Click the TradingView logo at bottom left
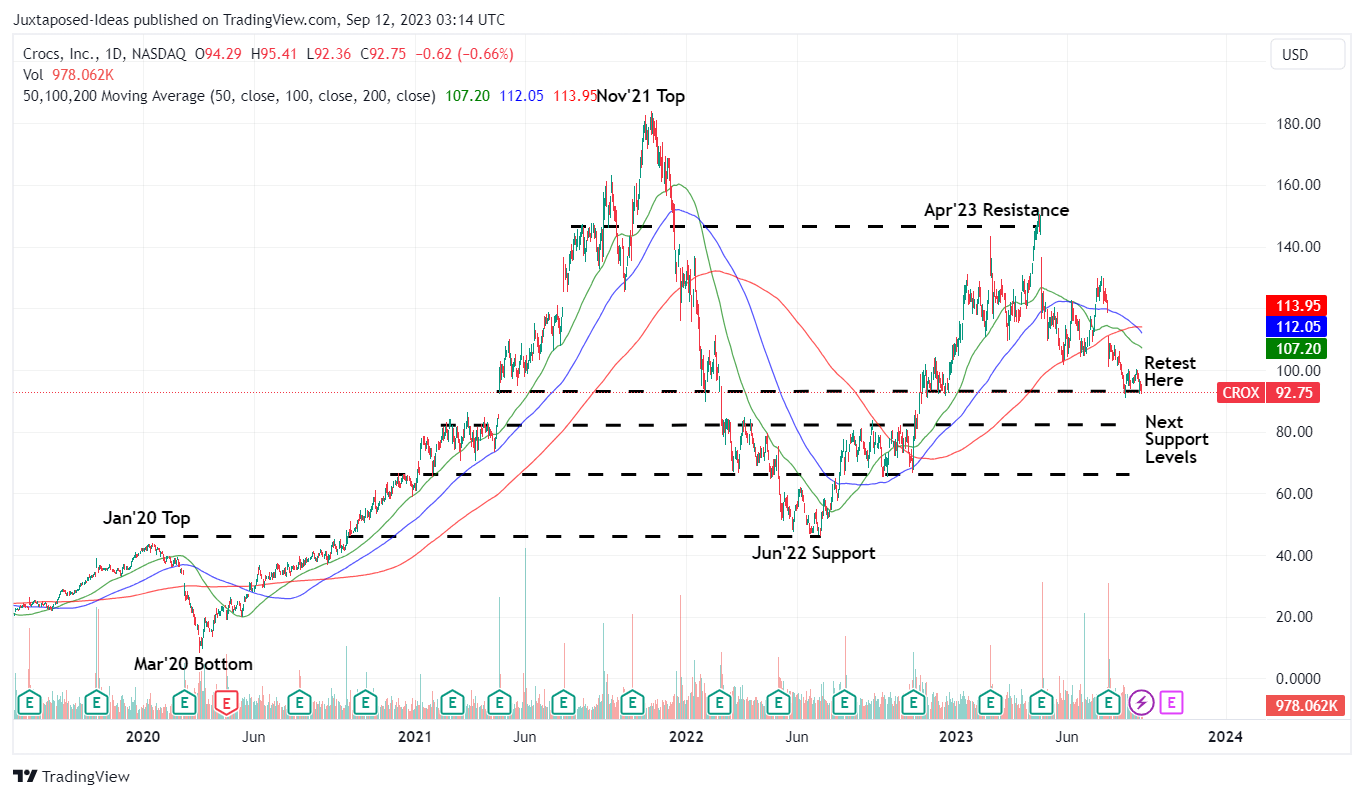Image resolution: width=1364 pixels, height=798 pixels. pyautogui.click(x=71, y=776)
